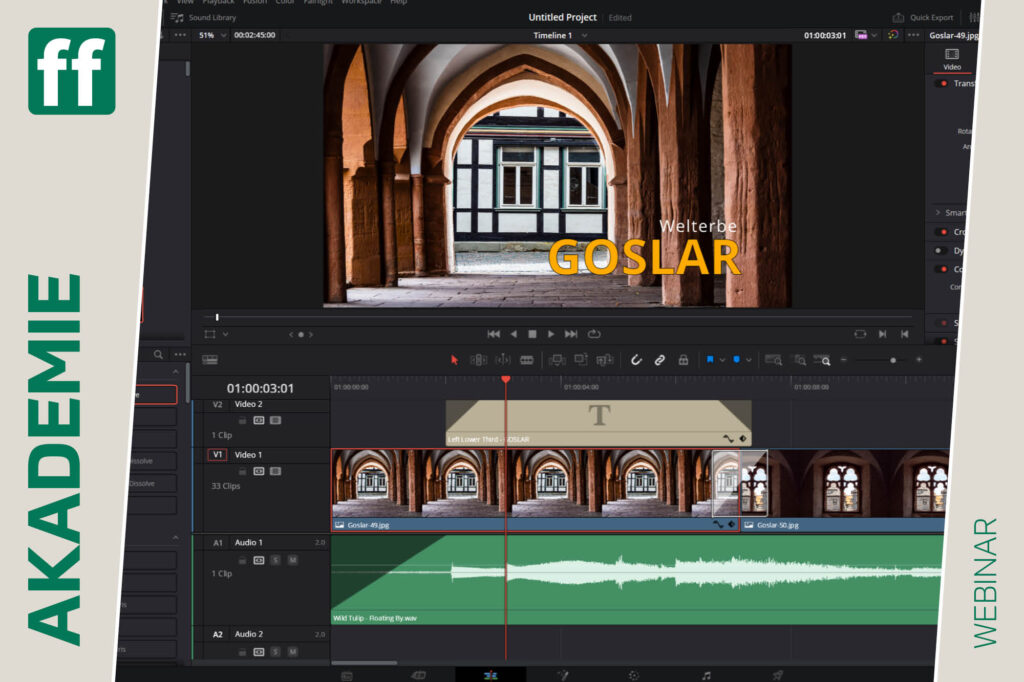1024x682 pixels.
Task: Click the Full Extent Zoom icon
Action: pyautogui.click(x=773, y=360)
